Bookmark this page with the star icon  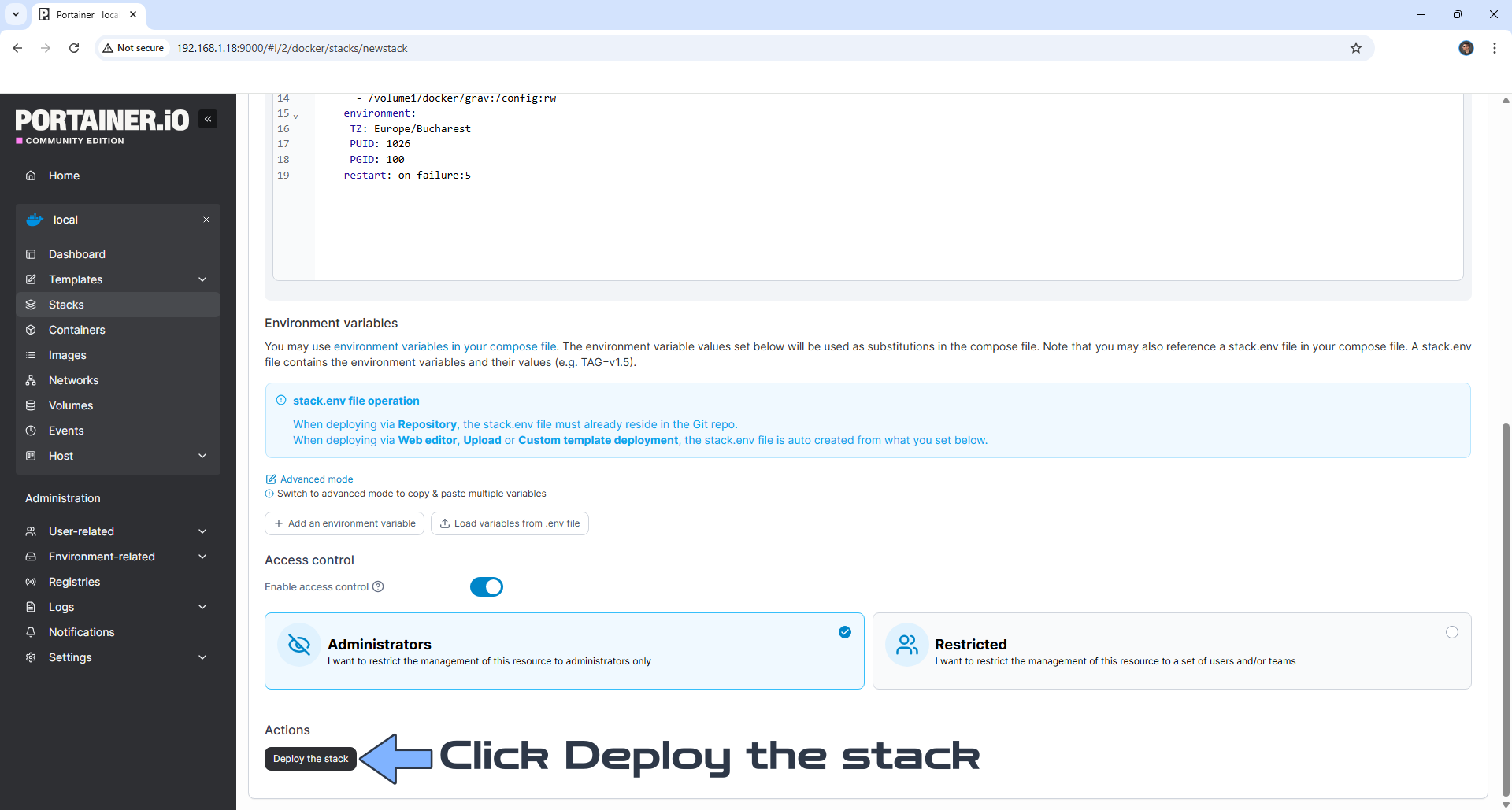tap(1355, 48)
